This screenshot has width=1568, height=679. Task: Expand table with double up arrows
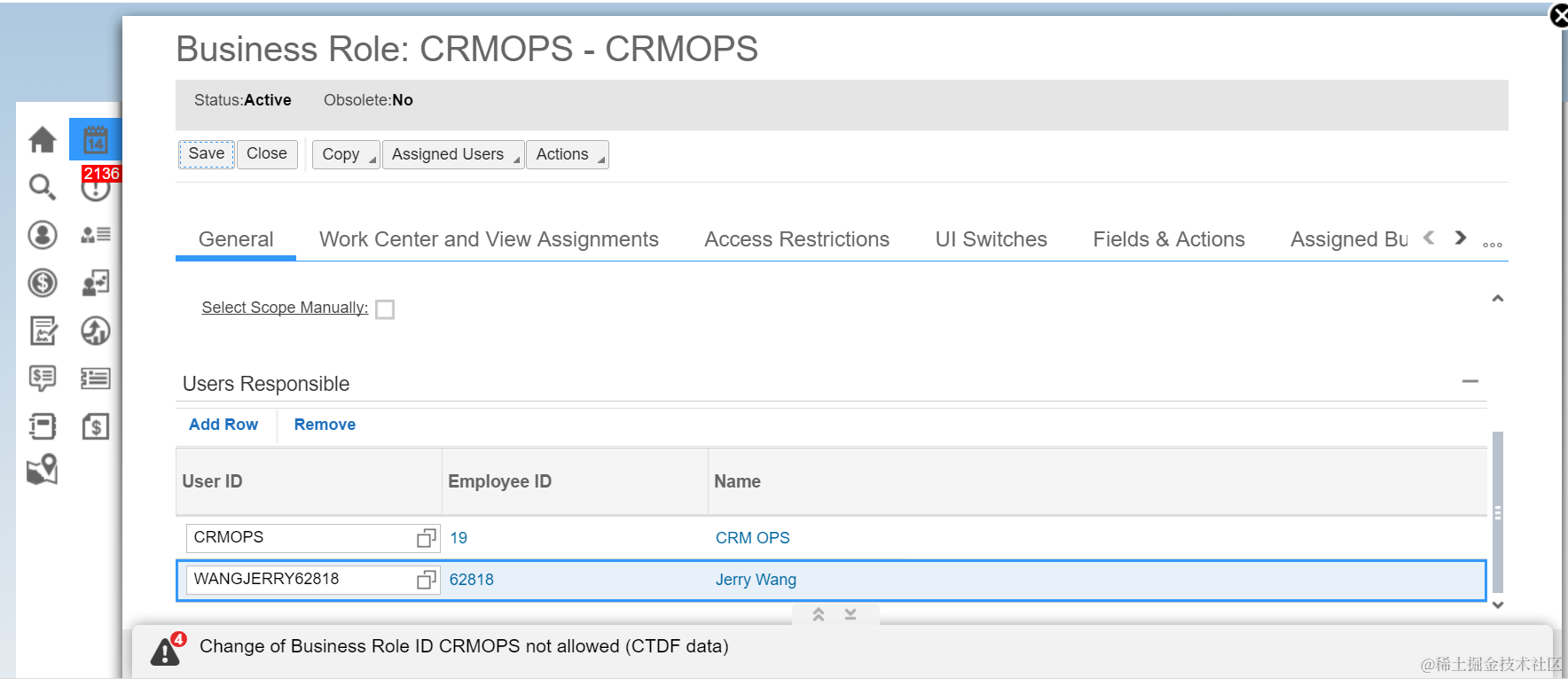coord(819,614)
